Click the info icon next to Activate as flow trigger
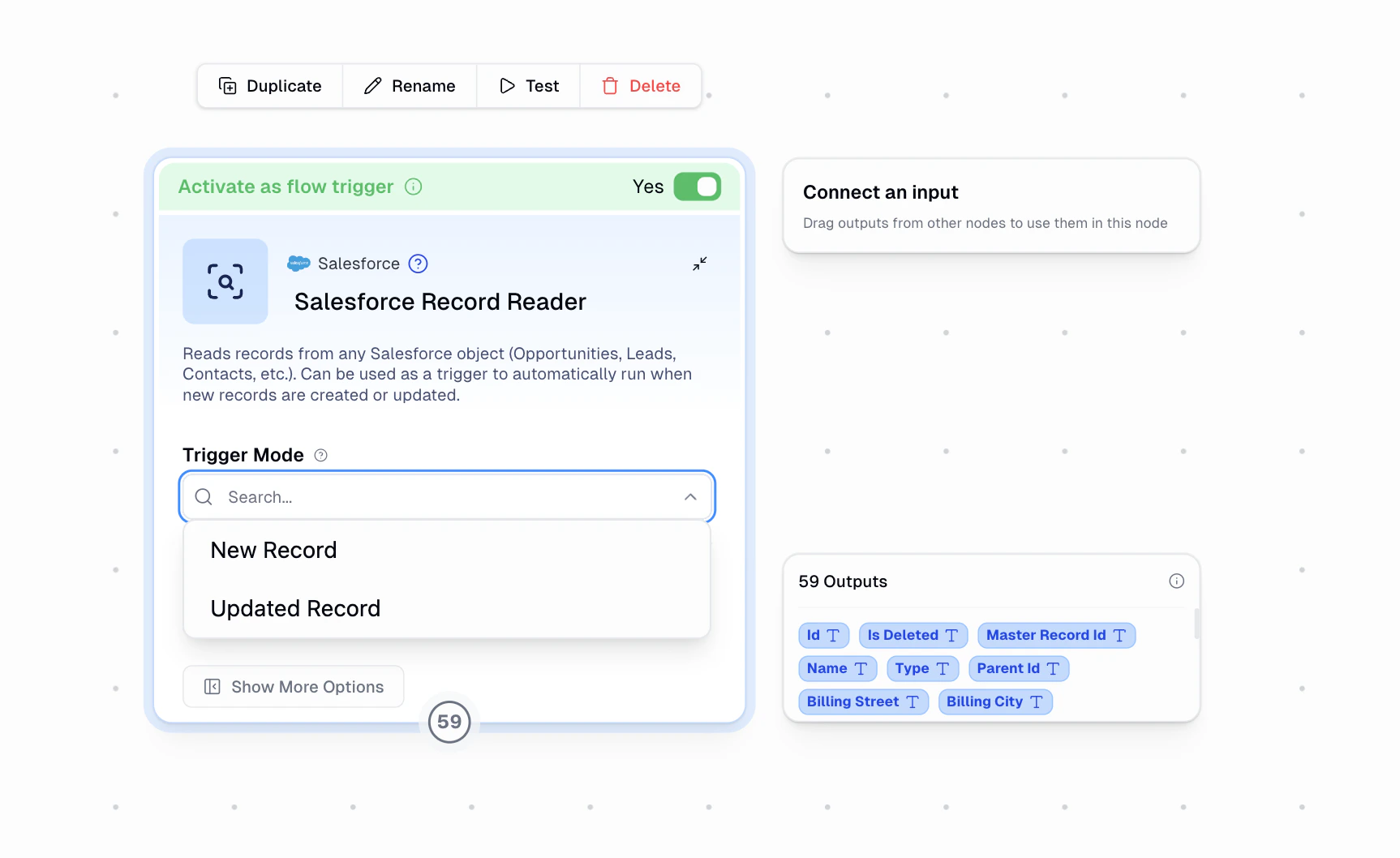This screenshot has width=1400, height=858. tap(414, 187)
